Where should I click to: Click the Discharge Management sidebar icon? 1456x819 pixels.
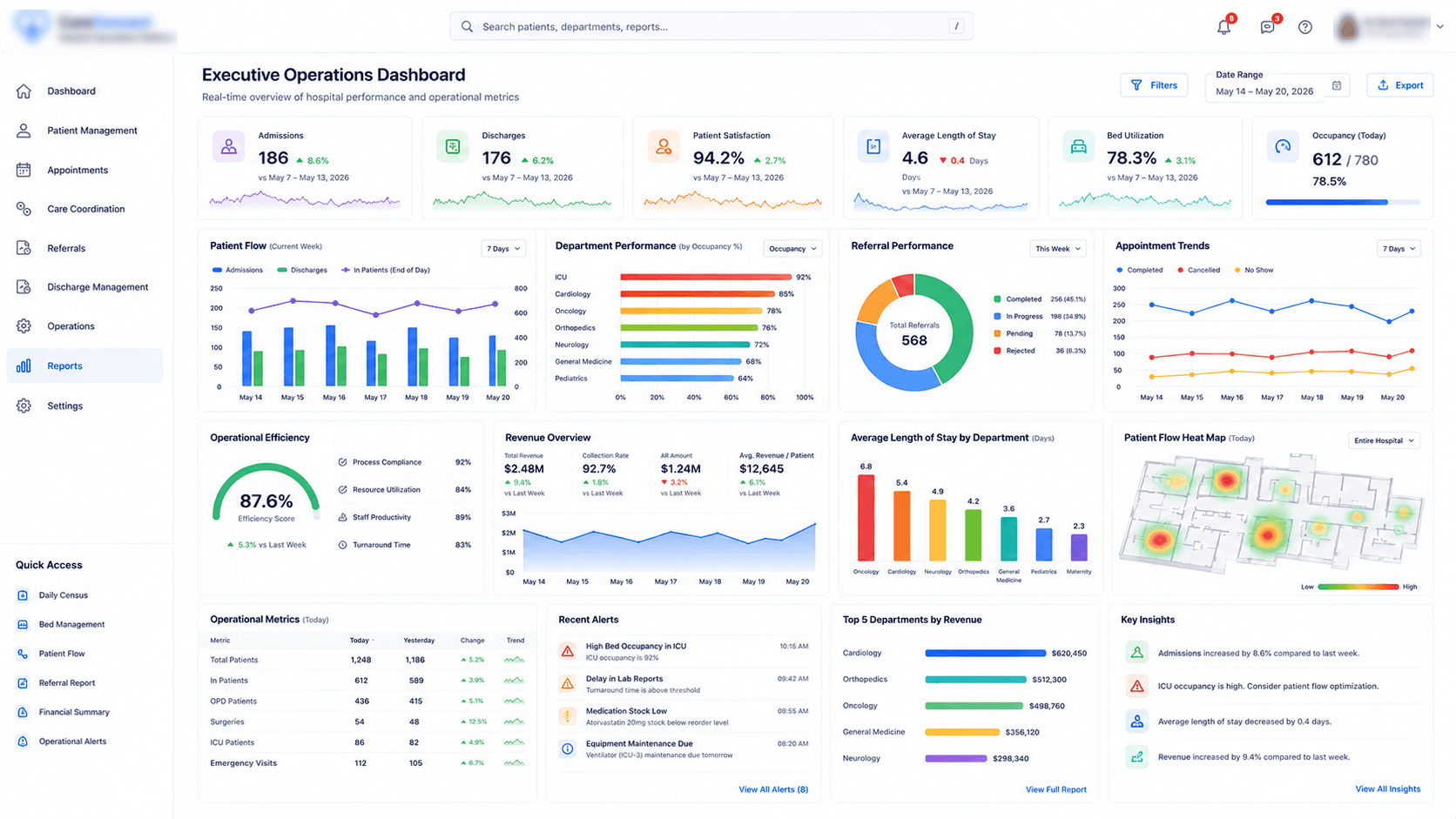[x=24, y=287]
